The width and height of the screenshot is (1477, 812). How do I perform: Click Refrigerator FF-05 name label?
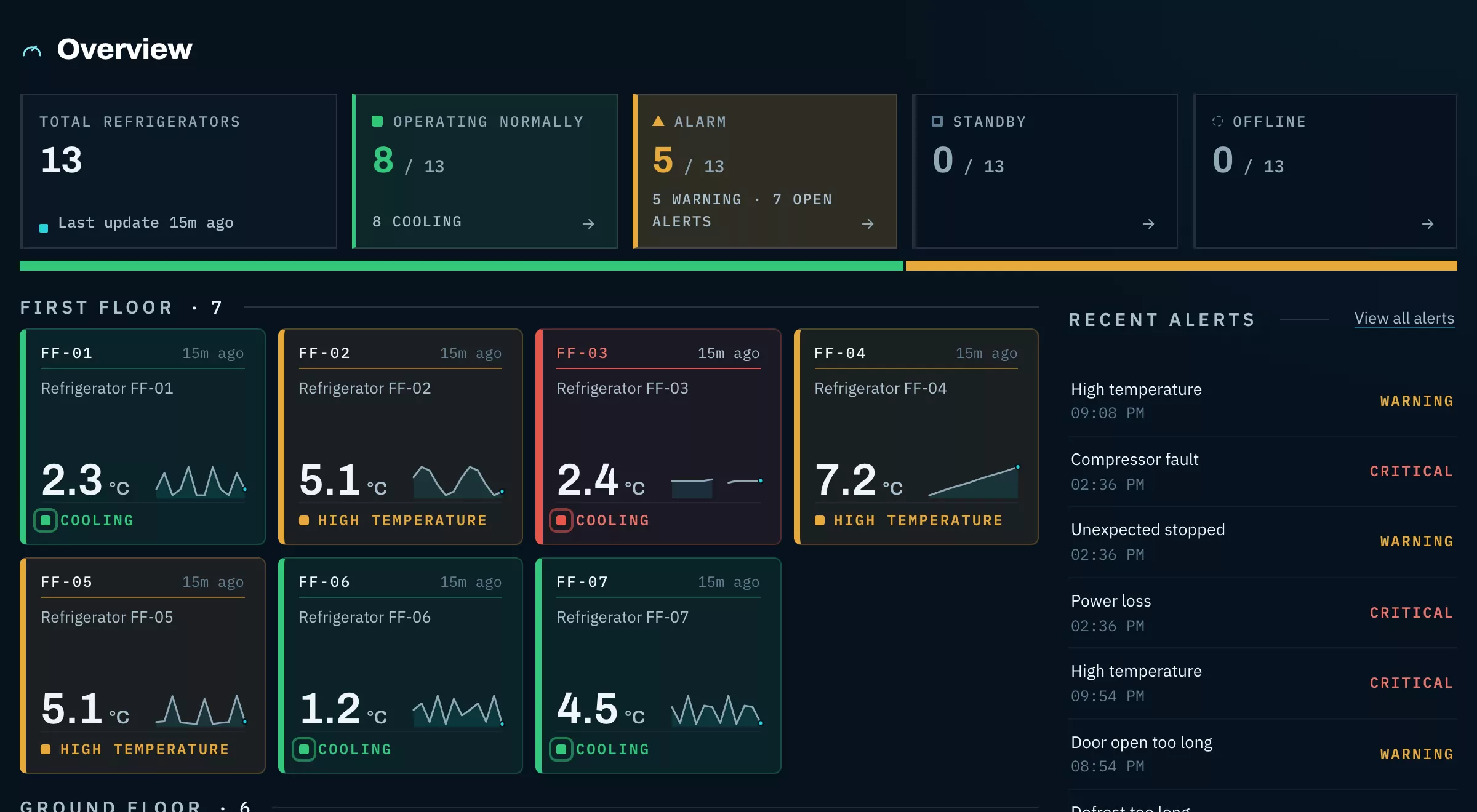(107, 617)
